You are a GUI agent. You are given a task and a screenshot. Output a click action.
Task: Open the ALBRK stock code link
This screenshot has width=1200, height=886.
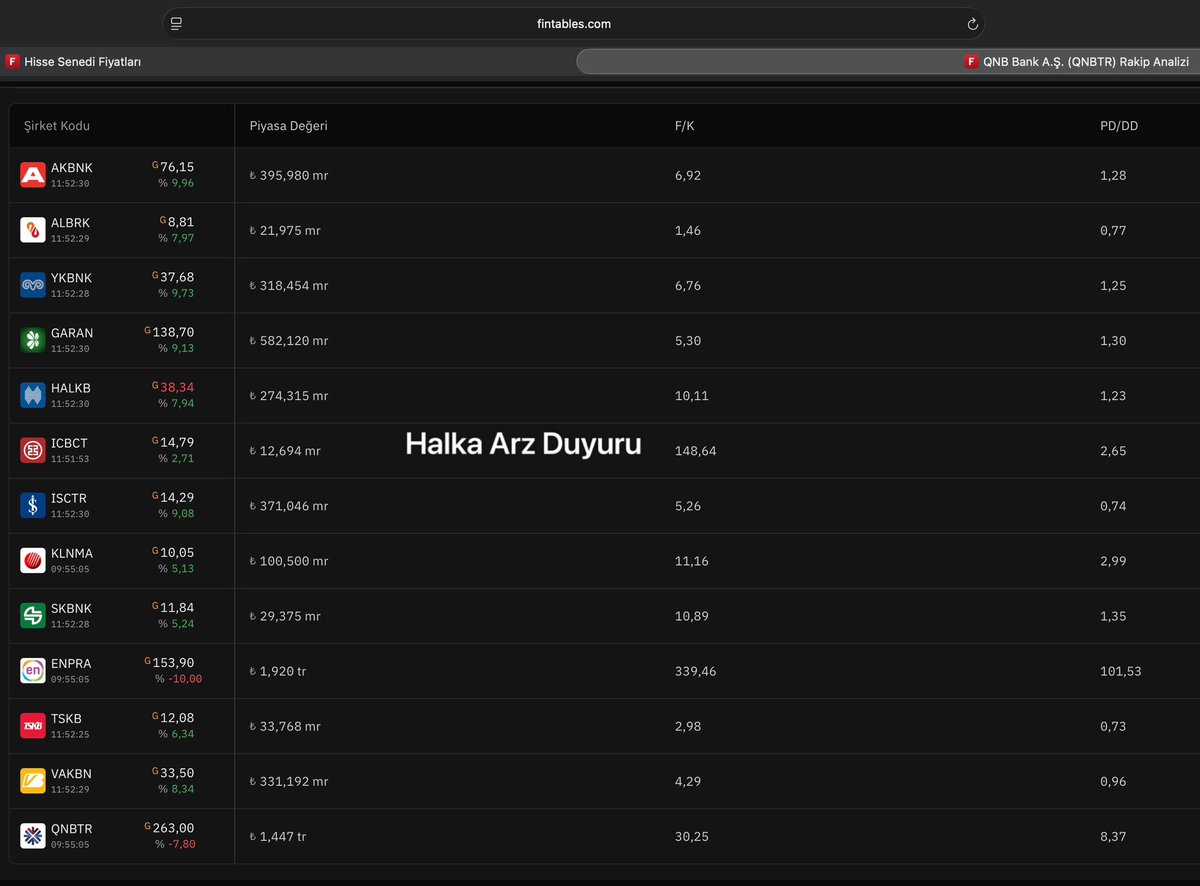(x=70, y=223)
